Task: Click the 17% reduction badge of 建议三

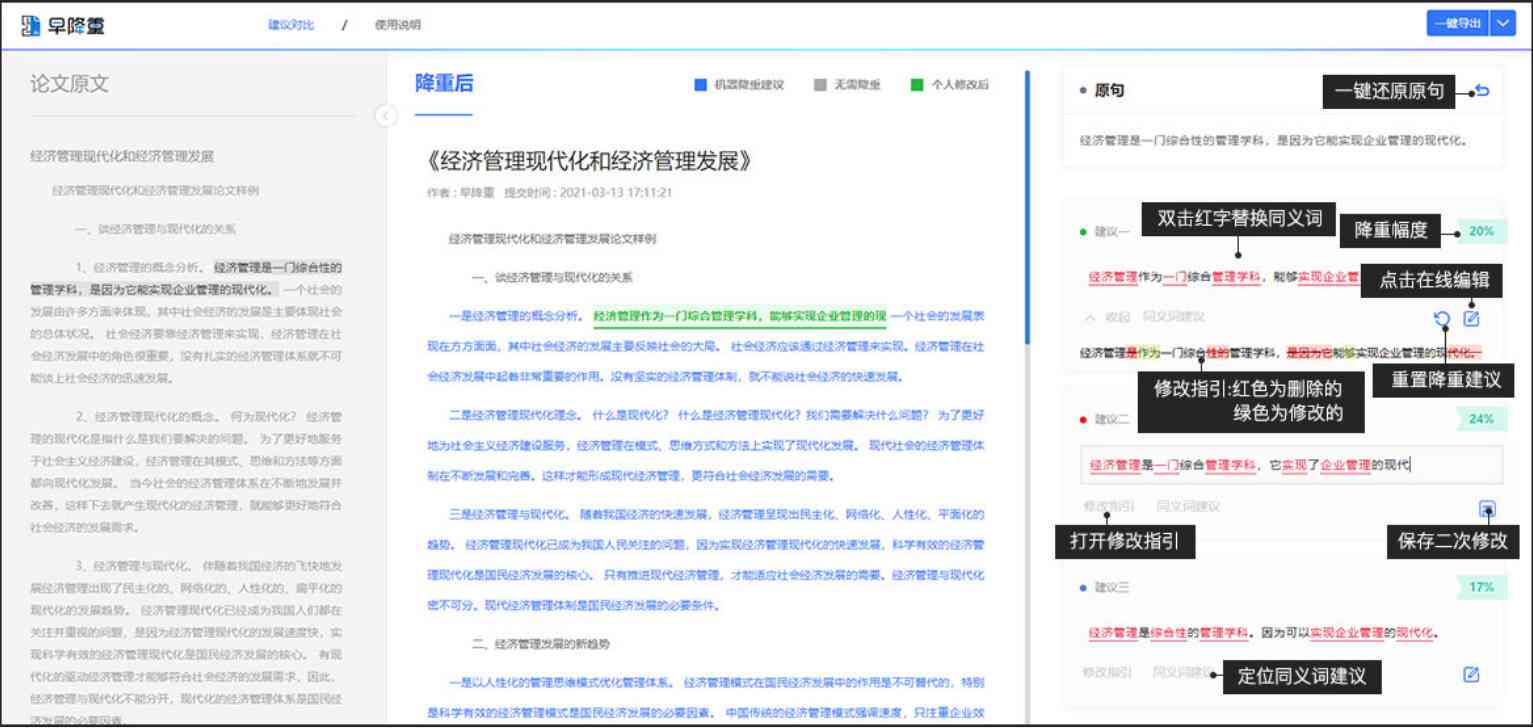Action: coord(1481,587)
